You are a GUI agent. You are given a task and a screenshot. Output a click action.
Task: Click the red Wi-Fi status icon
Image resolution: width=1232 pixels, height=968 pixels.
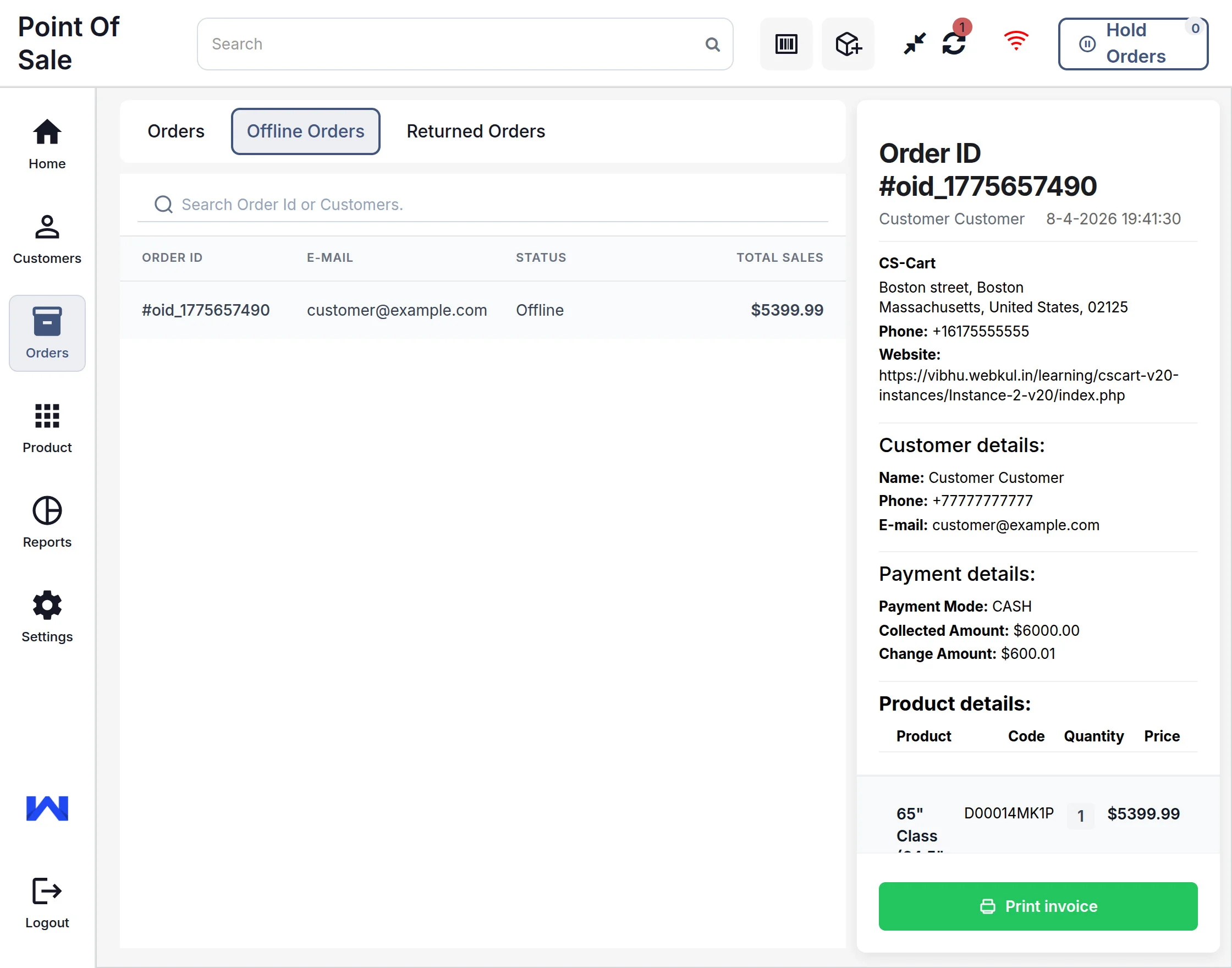click(x=1015, y=41)
